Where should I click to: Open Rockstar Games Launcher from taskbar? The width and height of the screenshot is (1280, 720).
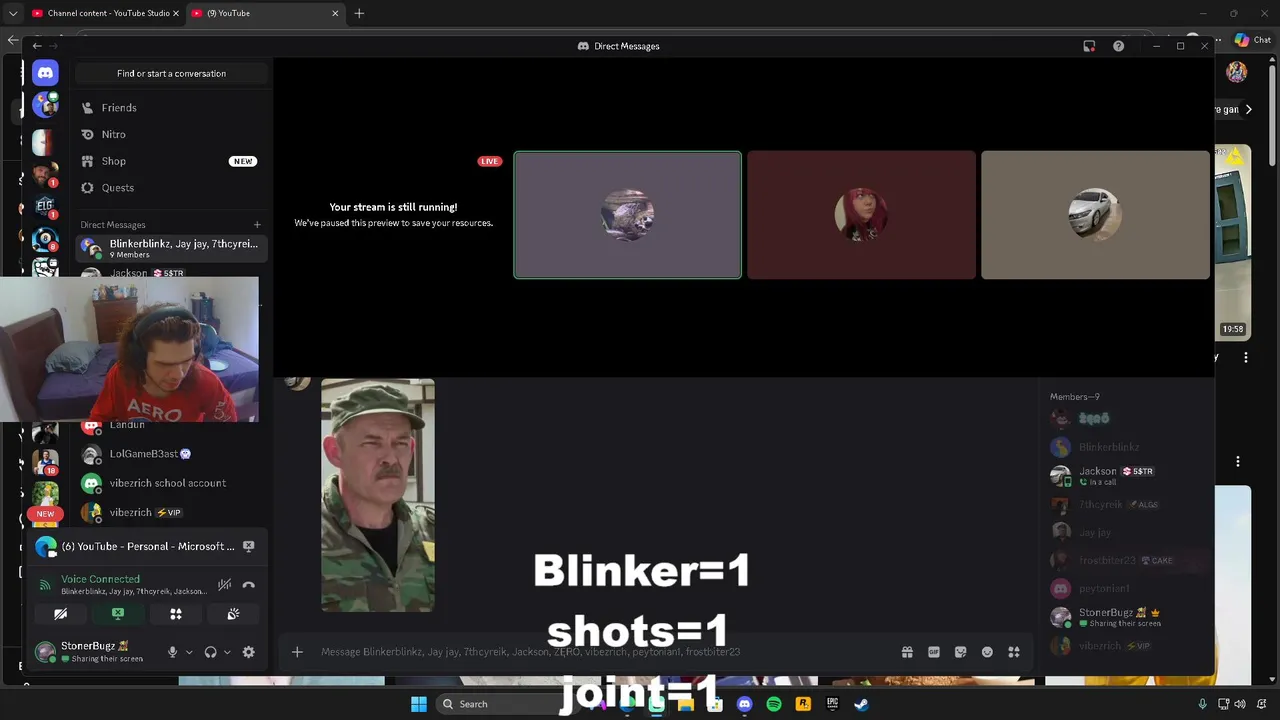click(x=802, y=704)
